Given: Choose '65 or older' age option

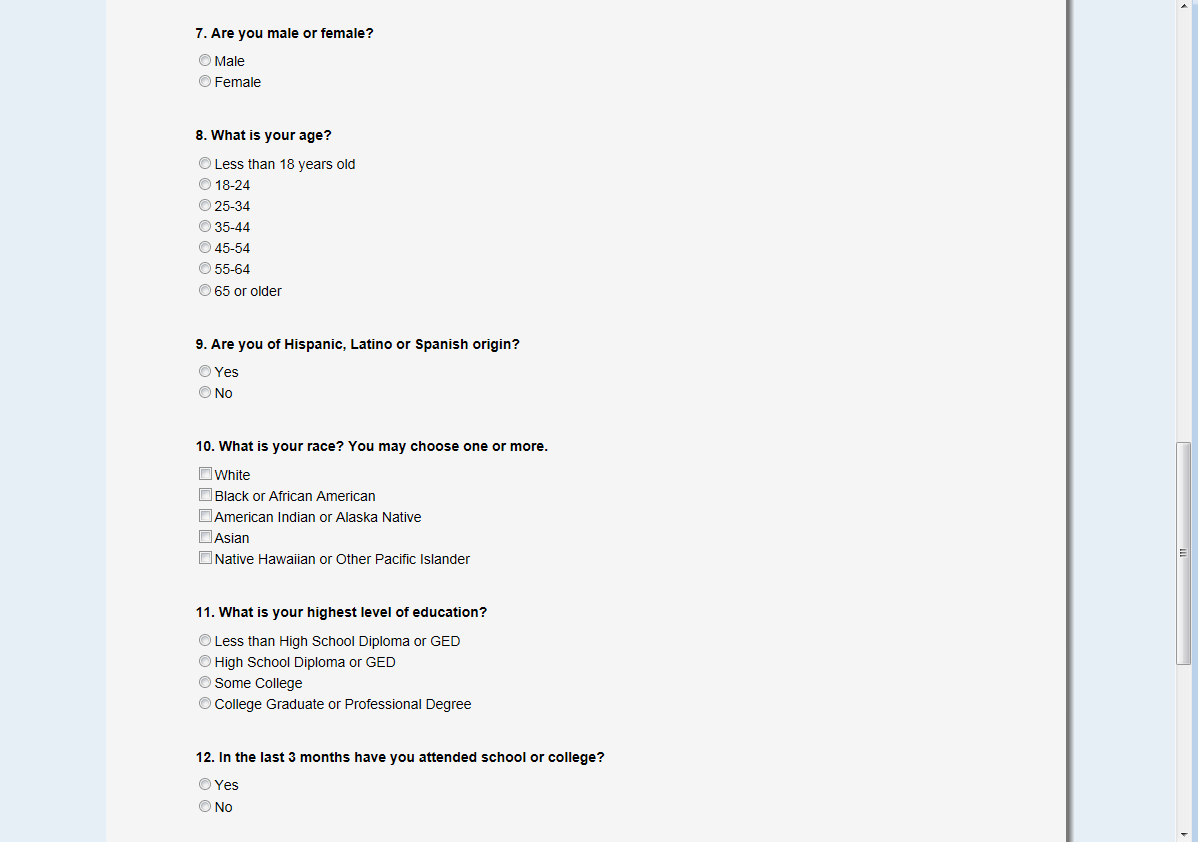Looking at the screenshot, I should pos(205,290).
